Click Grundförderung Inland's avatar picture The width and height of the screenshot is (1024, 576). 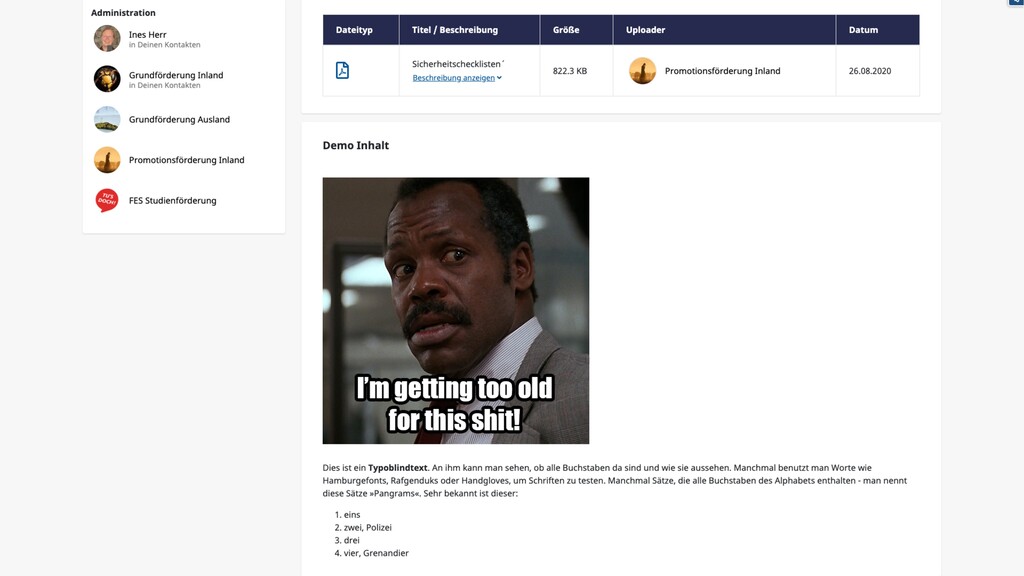[107, 79]
